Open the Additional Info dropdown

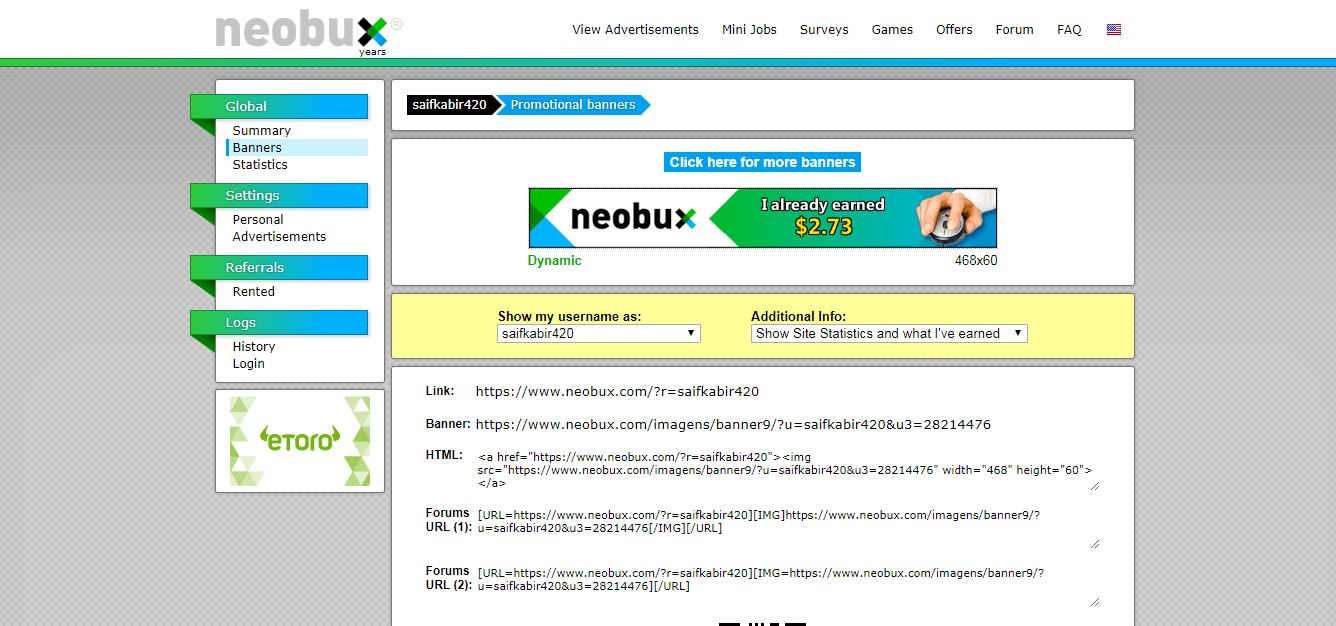[x=889, y=334]
